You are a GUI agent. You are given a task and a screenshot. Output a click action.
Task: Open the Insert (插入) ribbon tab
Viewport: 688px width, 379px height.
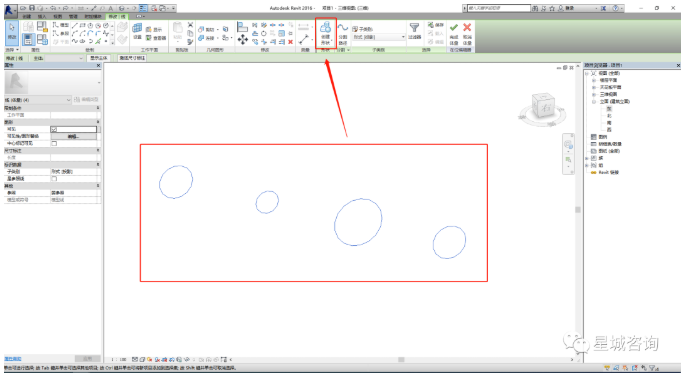coord(42,16)
